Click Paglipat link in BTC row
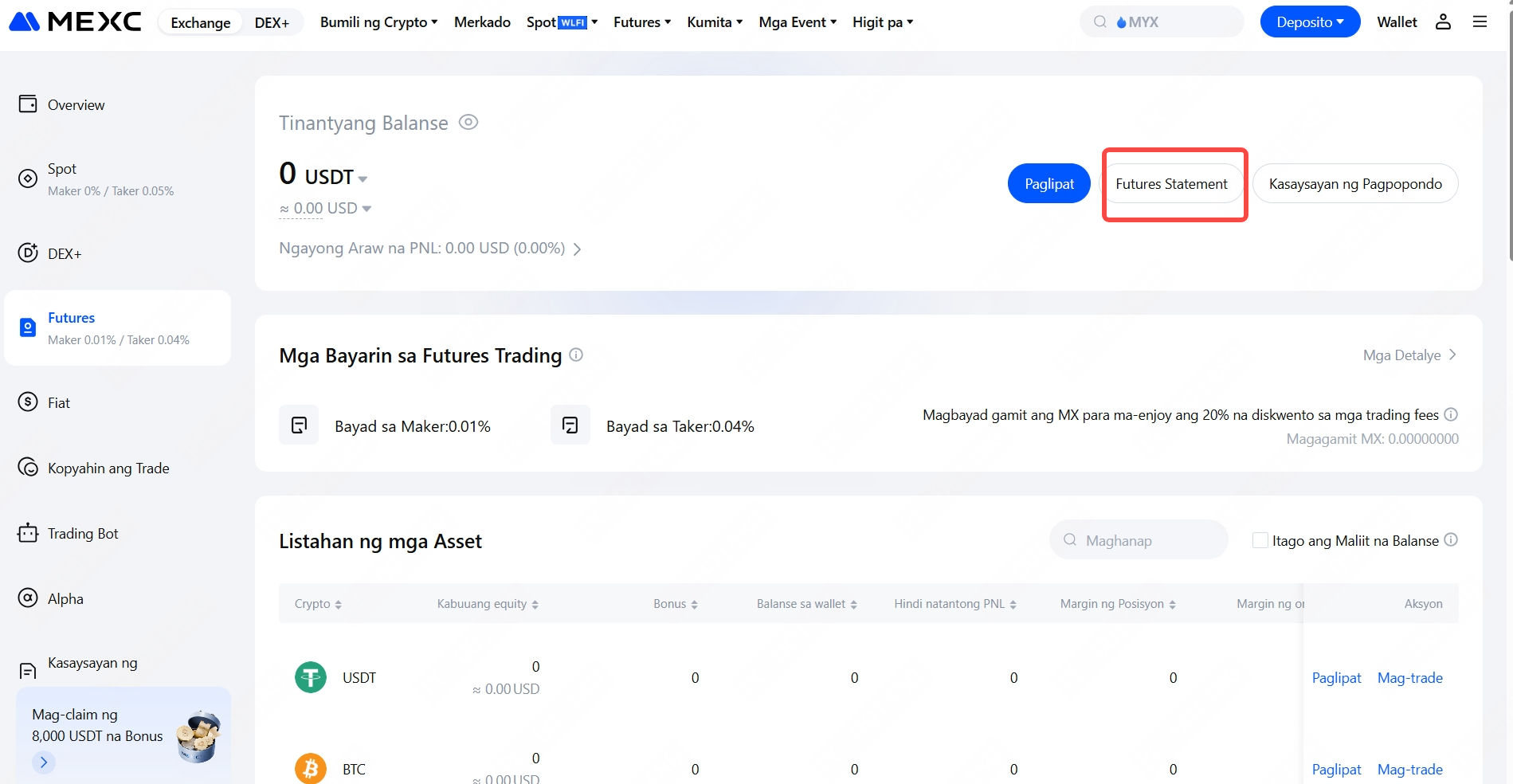 [x=1336, y=770]
